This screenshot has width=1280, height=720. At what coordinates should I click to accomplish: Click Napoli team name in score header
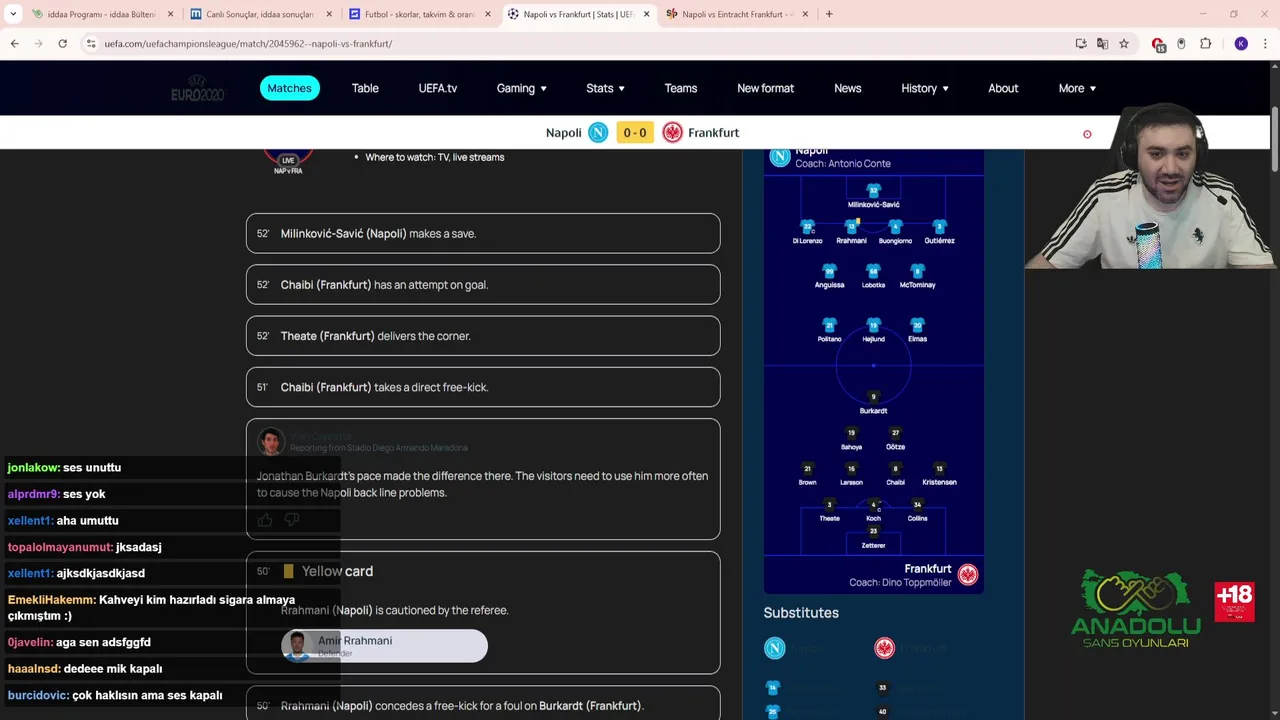[x=563, y=132]
